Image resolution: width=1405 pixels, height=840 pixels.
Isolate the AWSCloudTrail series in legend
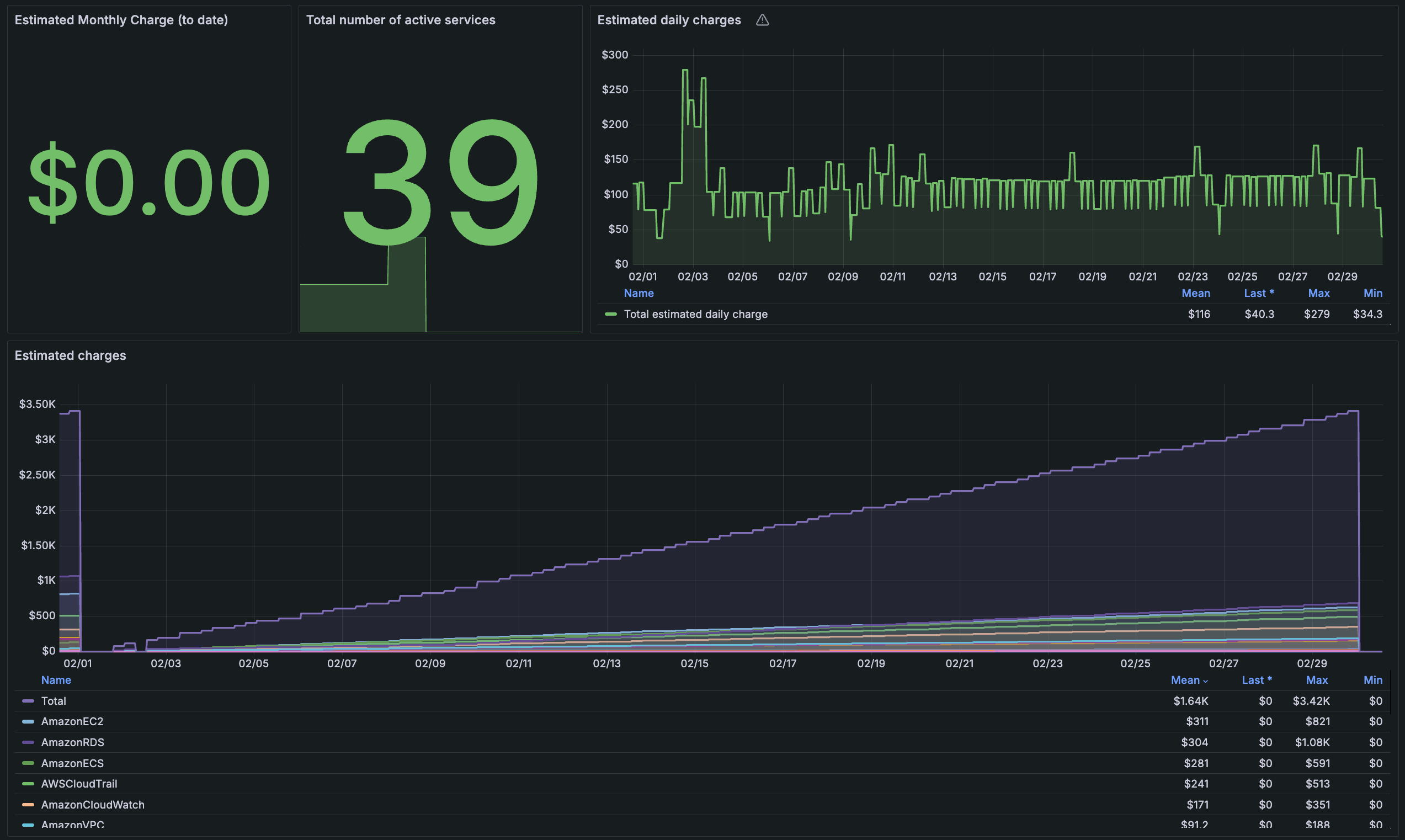(x=79, y=784)
